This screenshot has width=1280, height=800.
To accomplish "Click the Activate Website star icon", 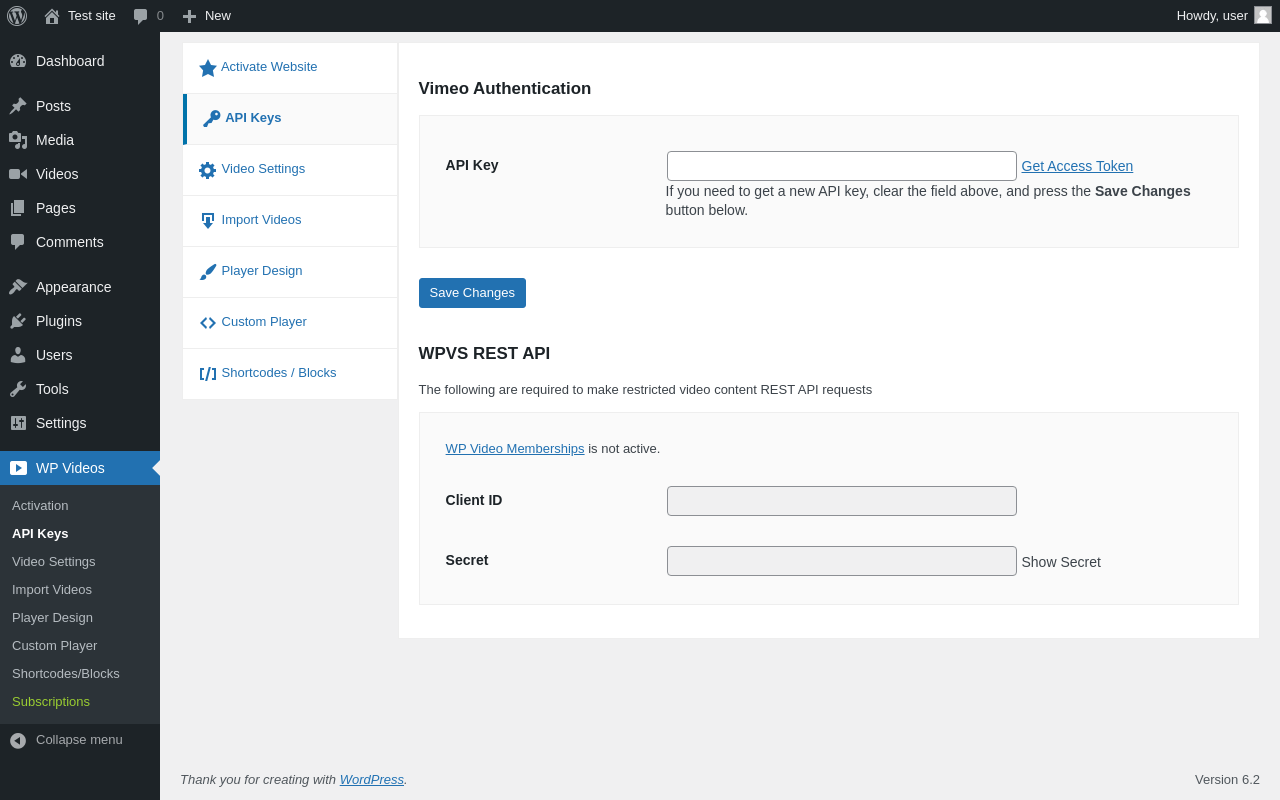I will tap(208, 68).
